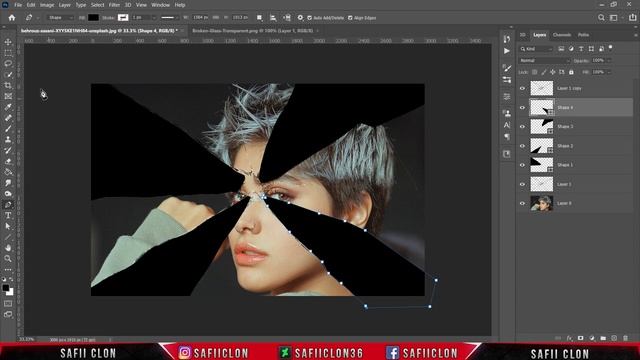This screenshot has width=640, height=360.
Task: Select the Path Selection tool
Action: click(8, 226)
